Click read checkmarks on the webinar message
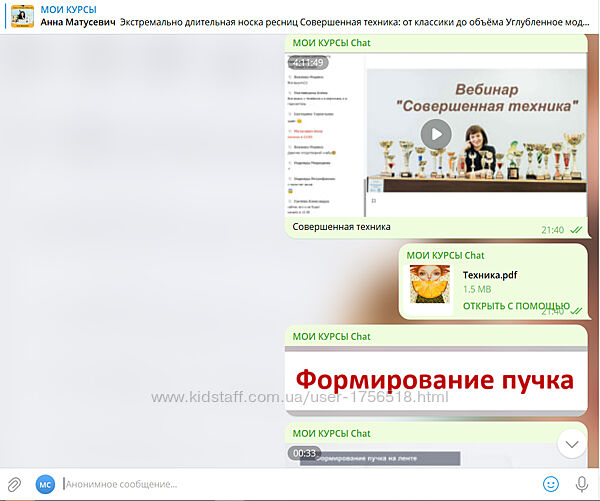The height and width of the screenshot is (501, 600). 576,230
